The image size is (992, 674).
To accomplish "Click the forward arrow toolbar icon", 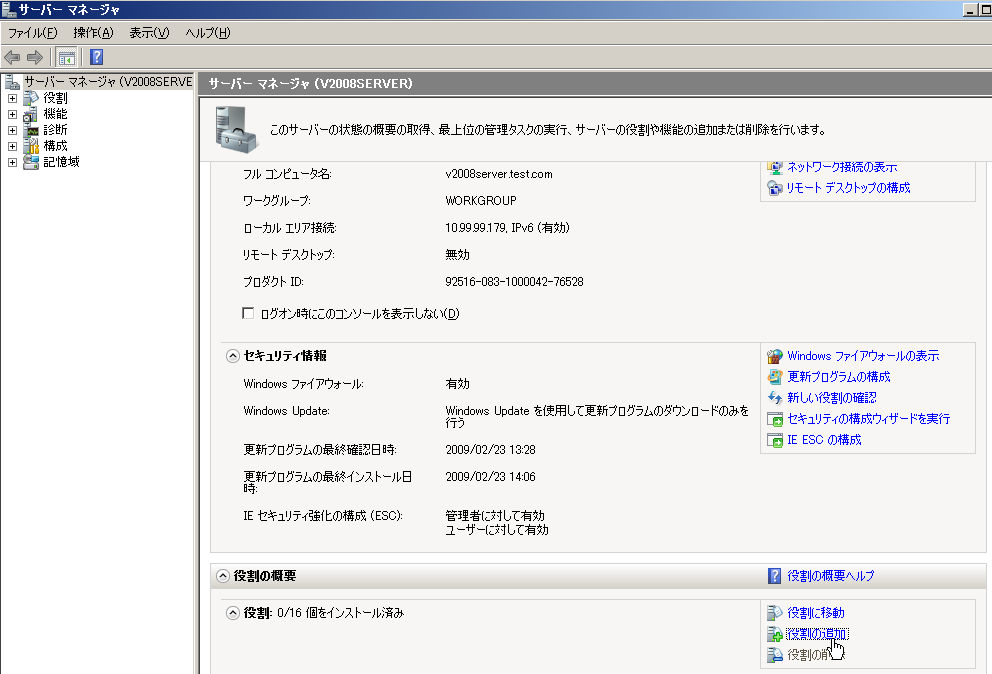I will point(35,57).
